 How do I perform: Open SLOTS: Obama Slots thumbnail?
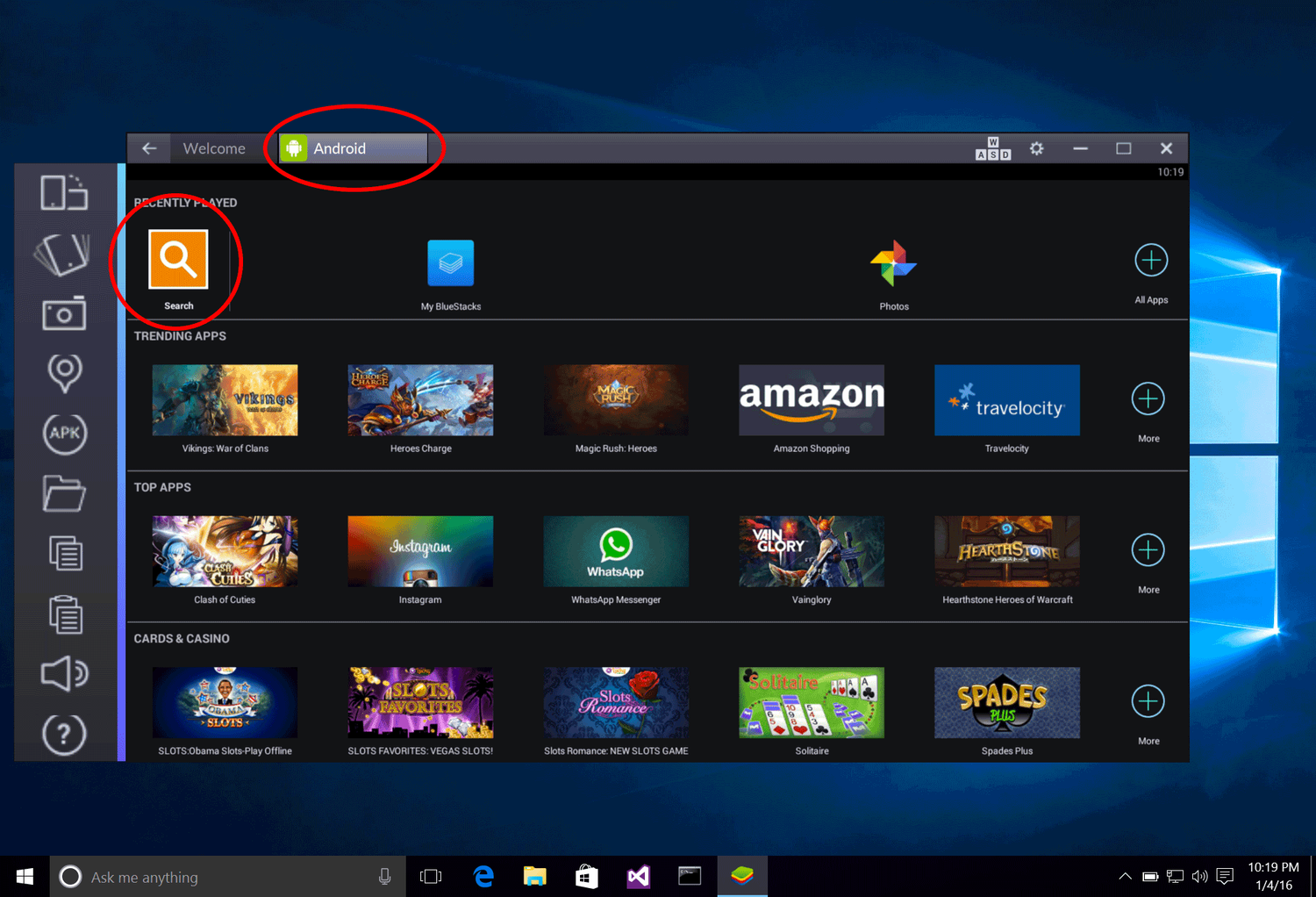point(225,702)
